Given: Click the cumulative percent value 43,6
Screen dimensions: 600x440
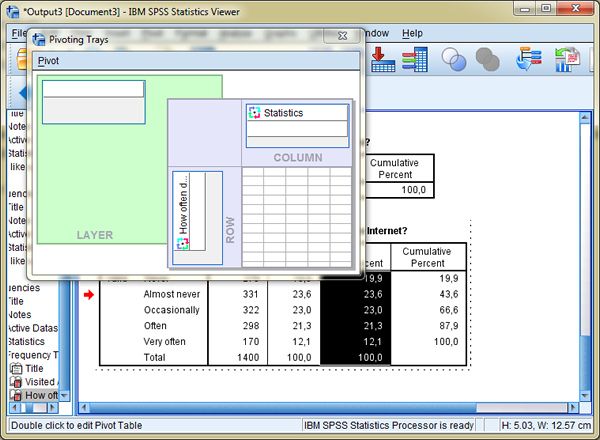Looking at the screenshot, I should [448, 294].
